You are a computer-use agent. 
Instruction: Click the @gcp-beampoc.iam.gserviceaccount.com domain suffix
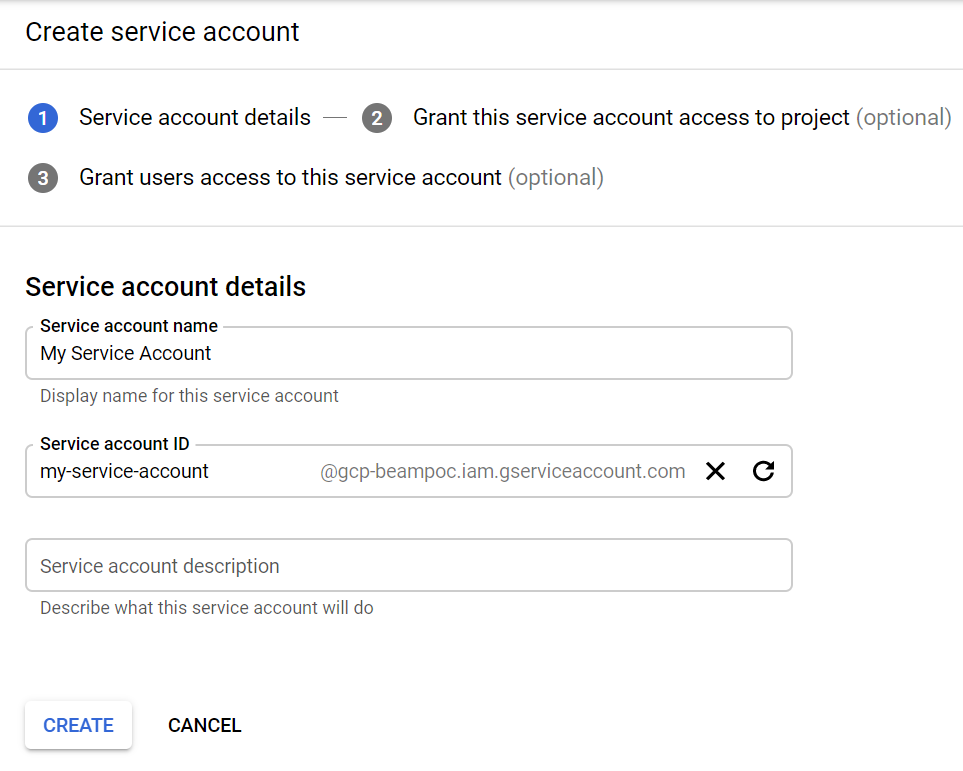[502, 471]
